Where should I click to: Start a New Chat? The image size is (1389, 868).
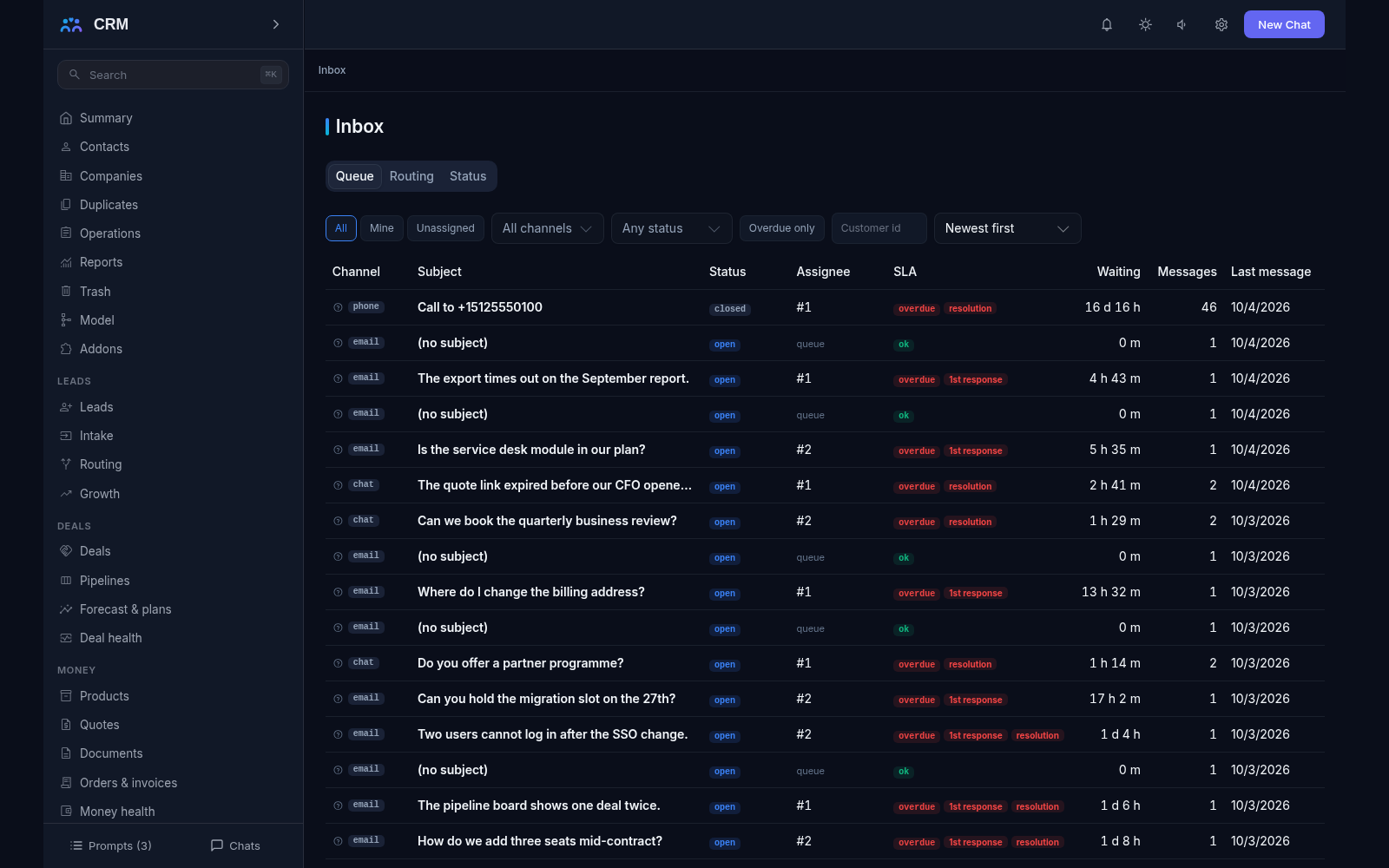click(1284, 24)
